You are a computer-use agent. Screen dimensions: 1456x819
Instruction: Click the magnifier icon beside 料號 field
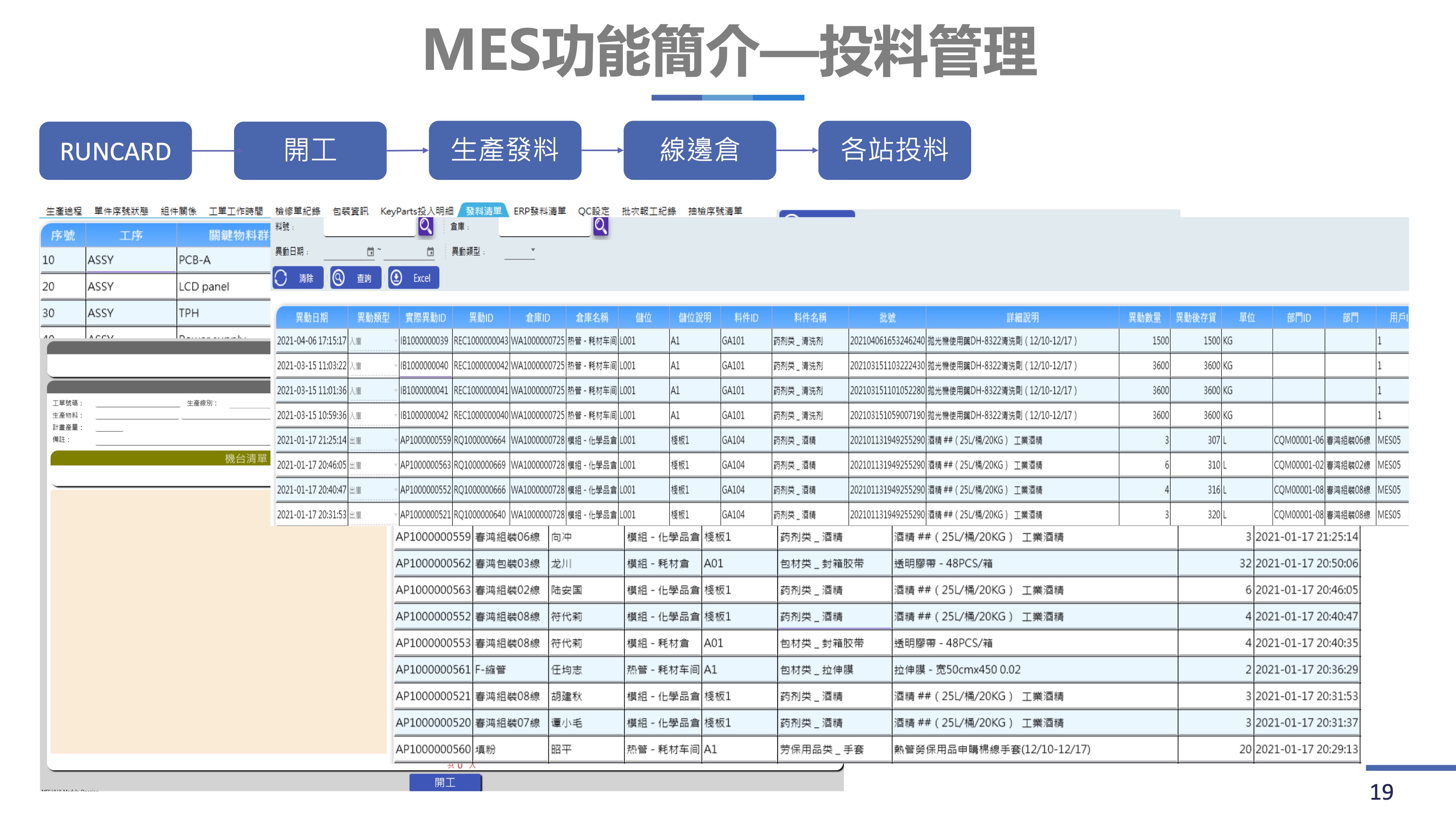point(426,226)
